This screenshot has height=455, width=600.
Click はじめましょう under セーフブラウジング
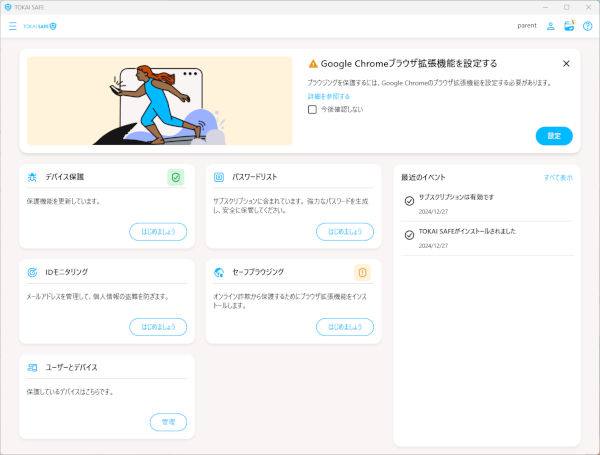pos(345,327)
